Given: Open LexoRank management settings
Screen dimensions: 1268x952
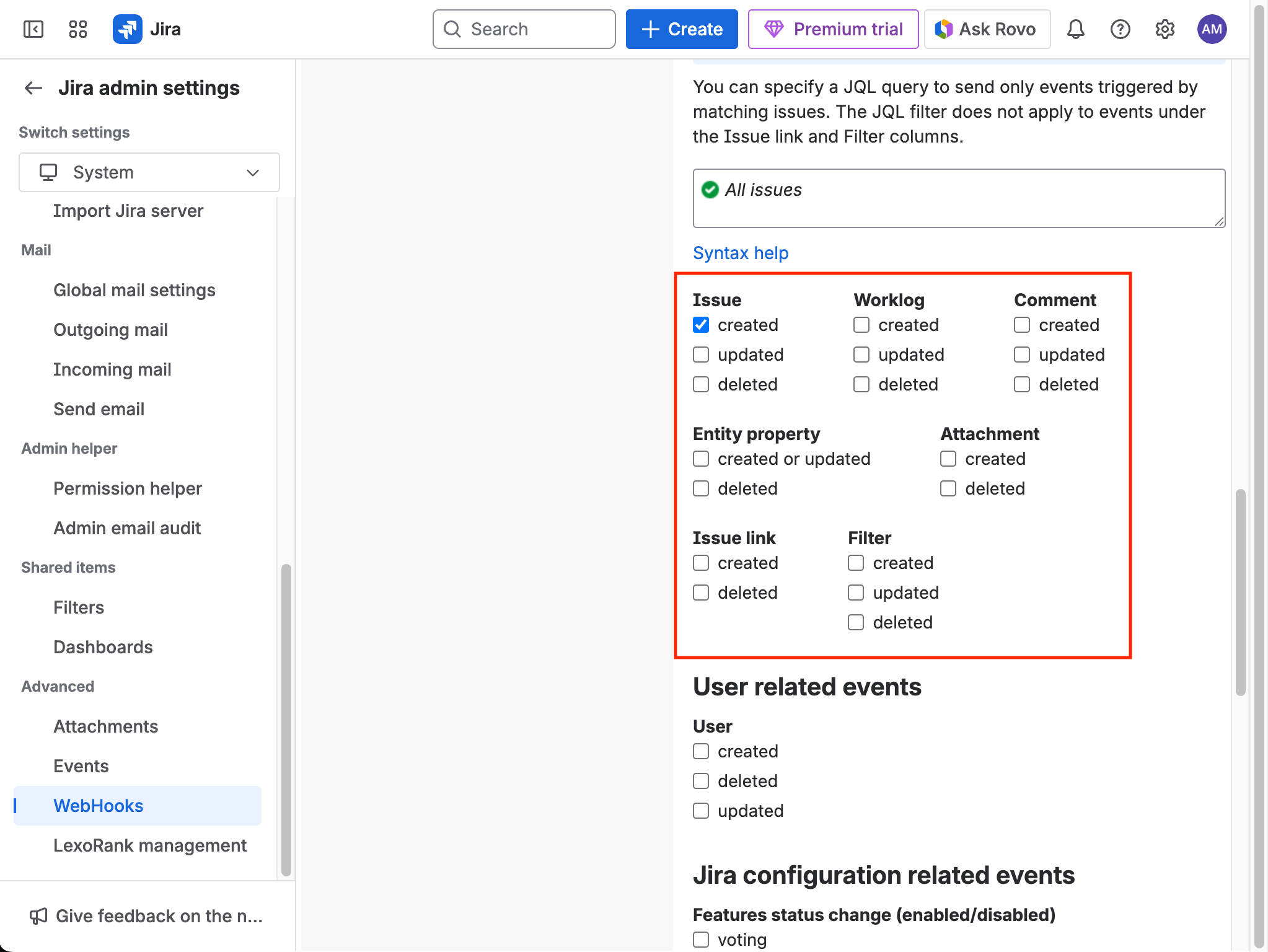Looking at the screenshot, I should point(150,845).
